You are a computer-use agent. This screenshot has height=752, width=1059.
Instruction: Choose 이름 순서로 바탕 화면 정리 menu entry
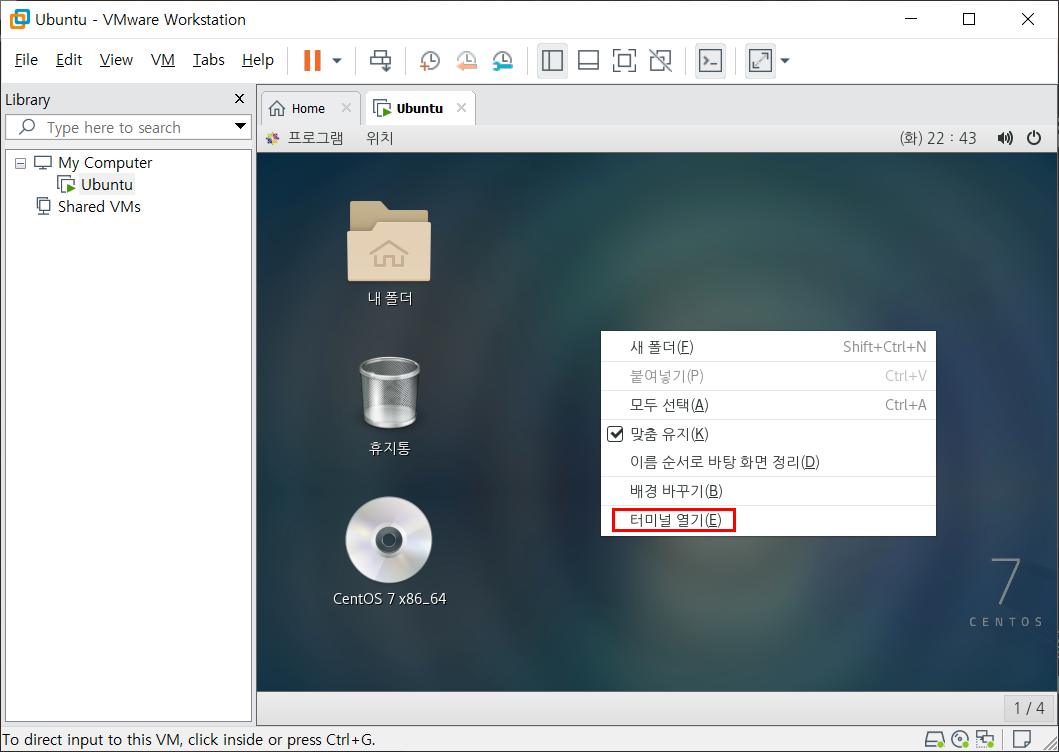(x=769, y=462)
